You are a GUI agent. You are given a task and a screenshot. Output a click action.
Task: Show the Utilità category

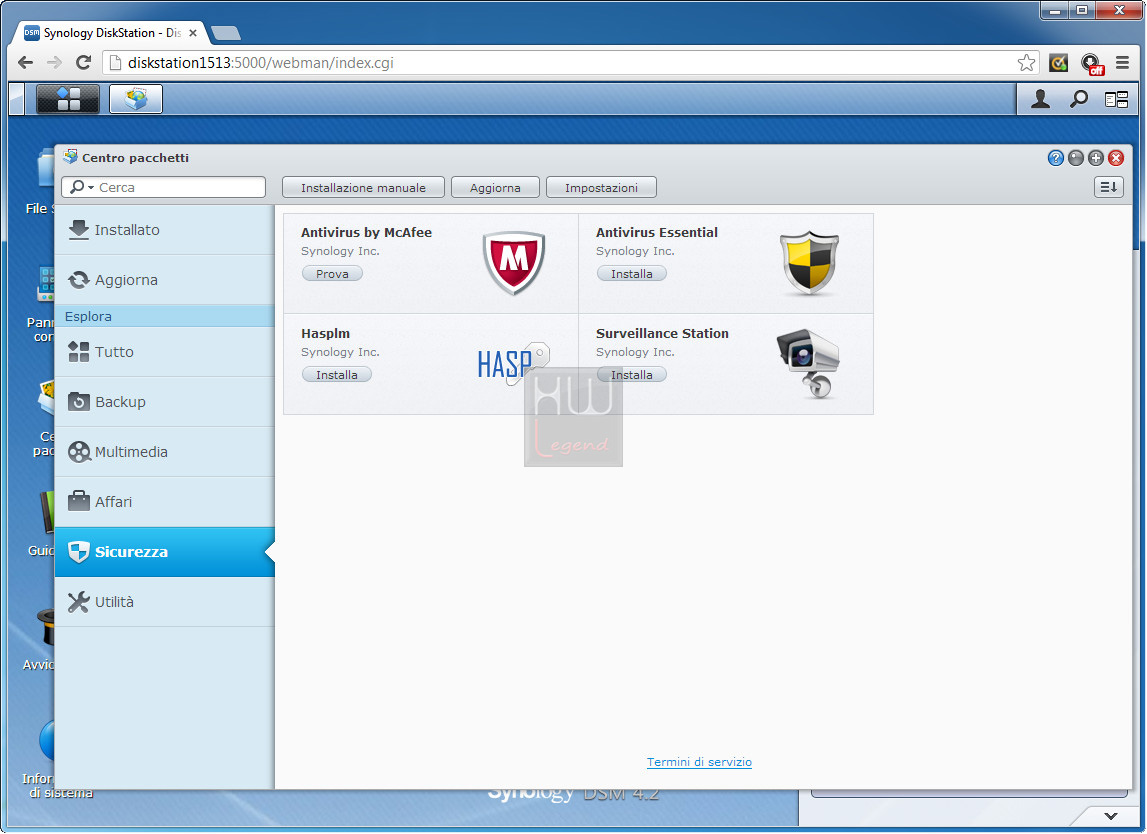165,602
